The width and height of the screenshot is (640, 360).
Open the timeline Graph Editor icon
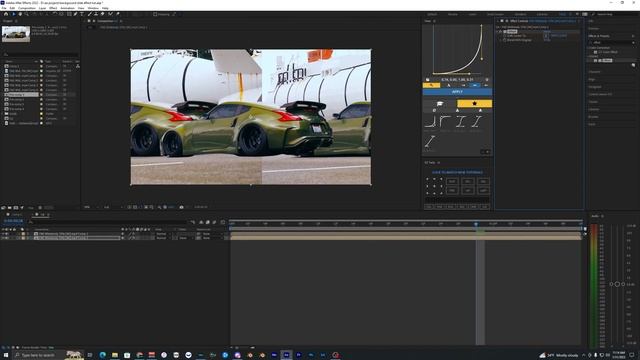click(x=223, y=222)
